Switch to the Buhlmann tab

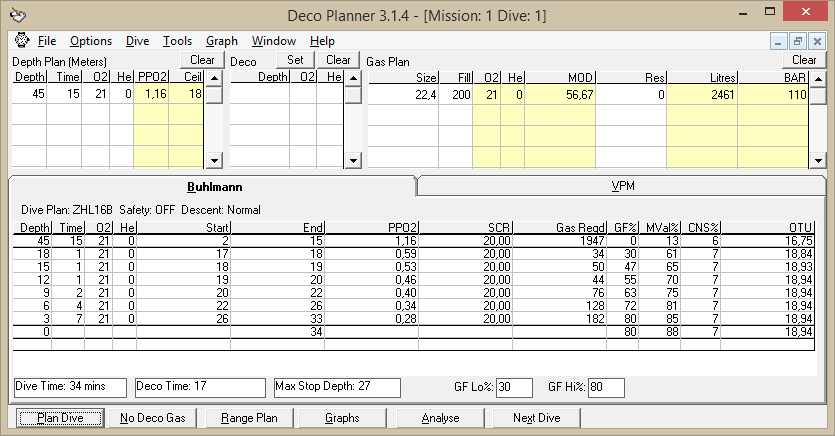coord(215,187)
